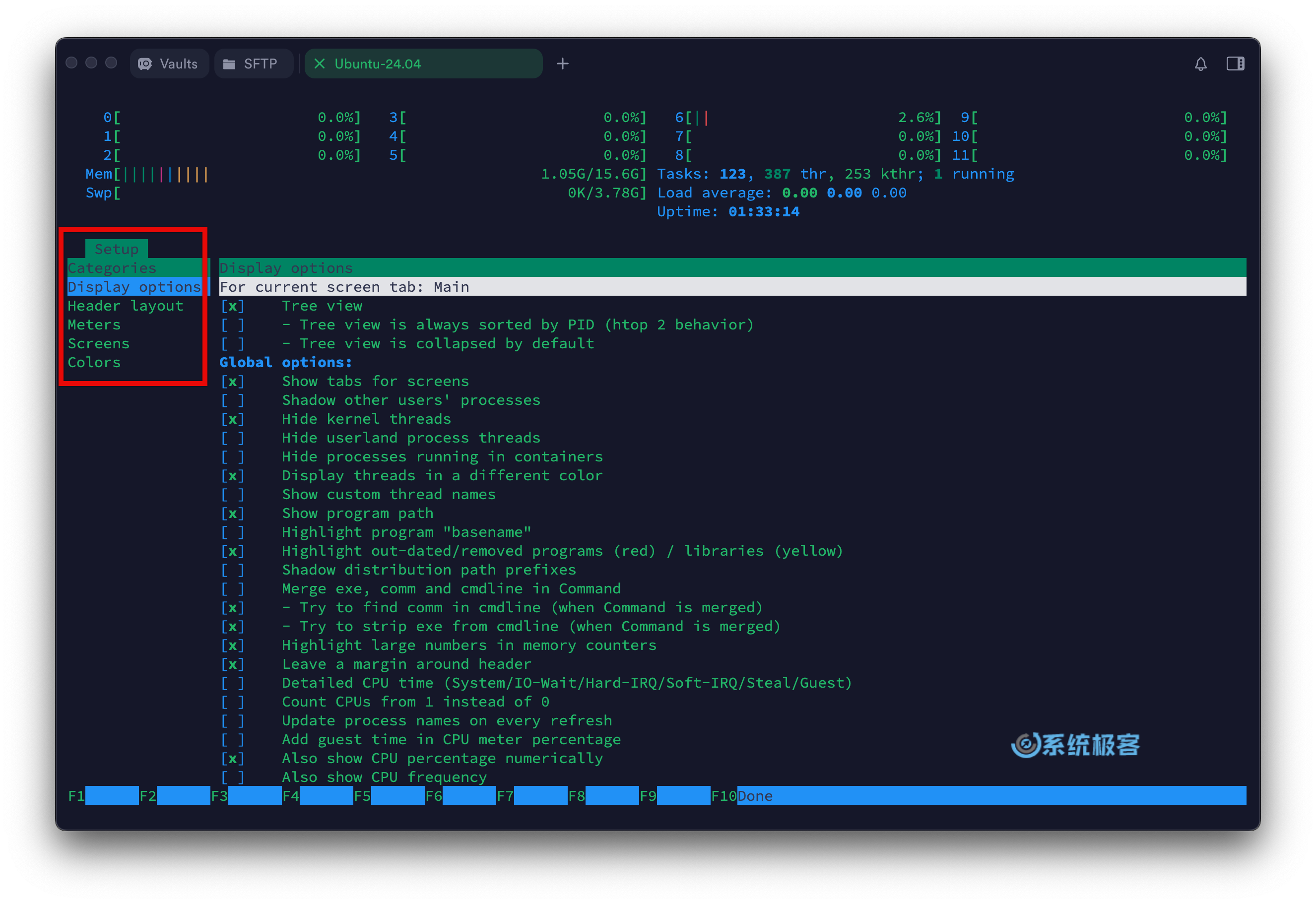Toggle Tree view checkbox
The image size is (1316, 904).
tap(232, 306)
